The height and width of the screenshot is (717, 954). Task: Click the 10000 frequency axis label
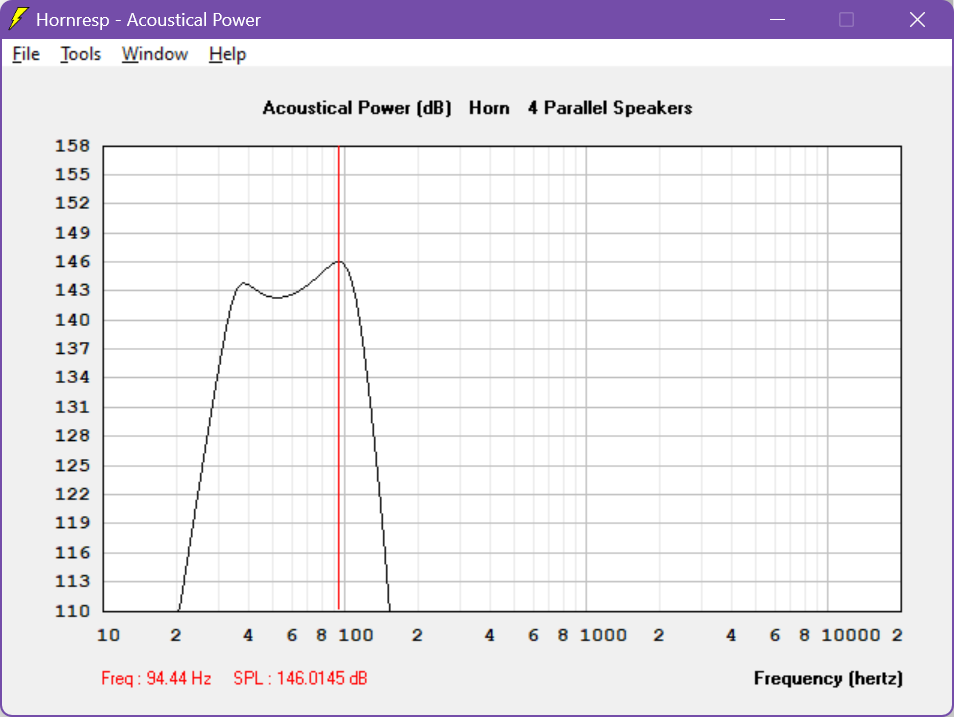[x=851, y=635]
